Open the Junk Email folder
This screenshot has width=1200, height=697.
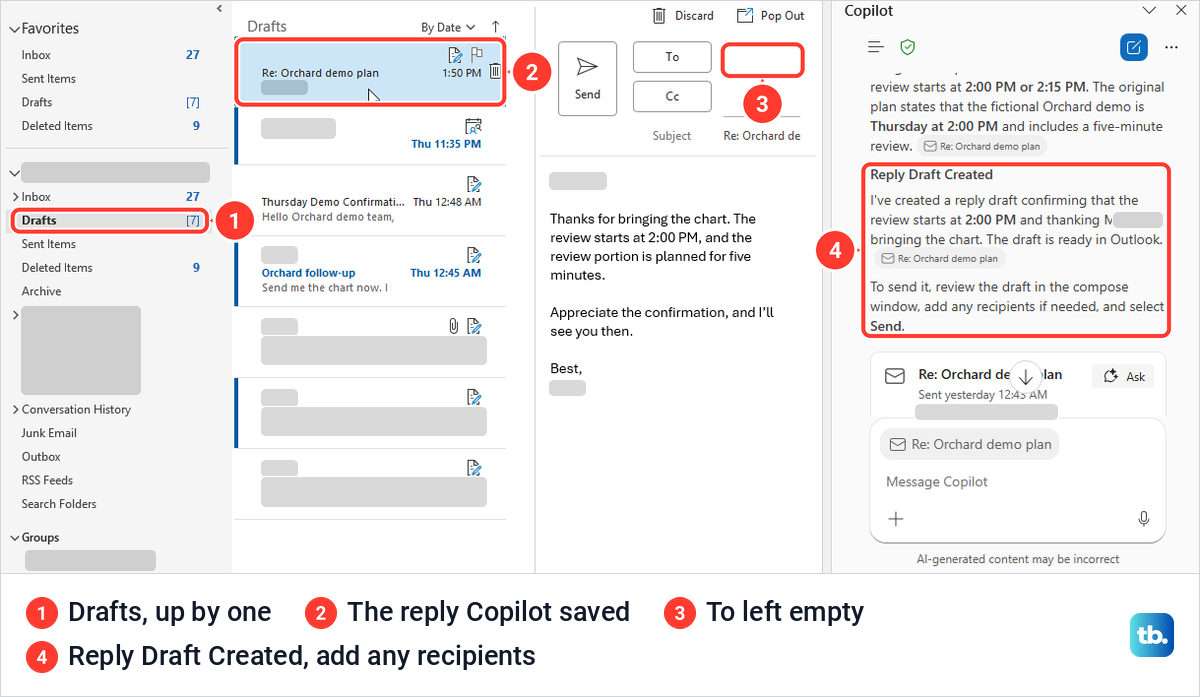pos(49,433)
